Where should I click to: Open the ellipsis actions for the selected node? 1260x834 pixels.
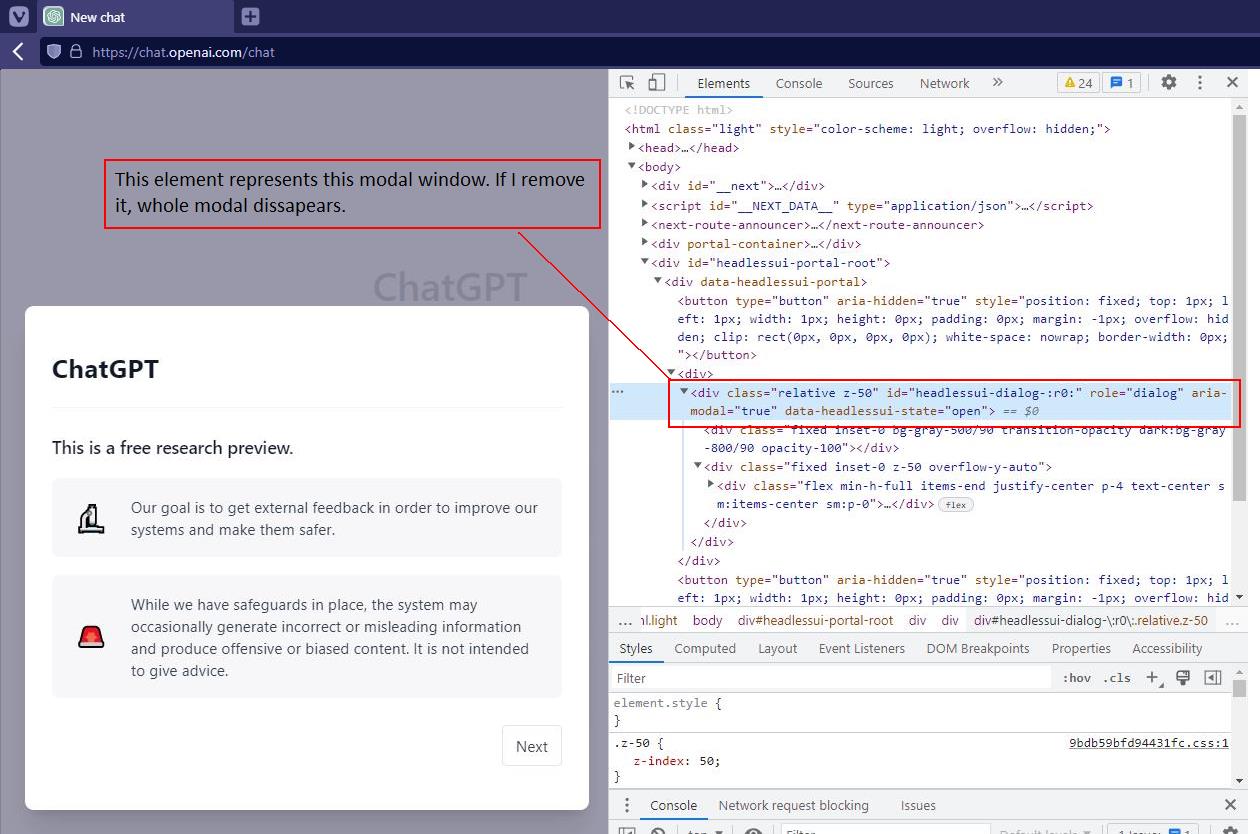[618, 392]
